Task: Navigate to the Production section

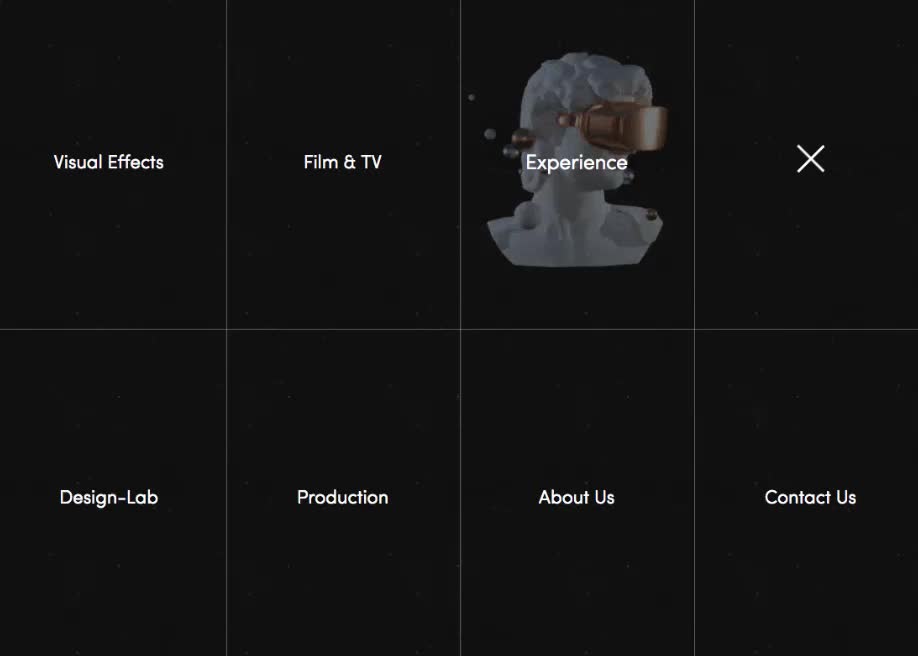Action: pos(342,497)
